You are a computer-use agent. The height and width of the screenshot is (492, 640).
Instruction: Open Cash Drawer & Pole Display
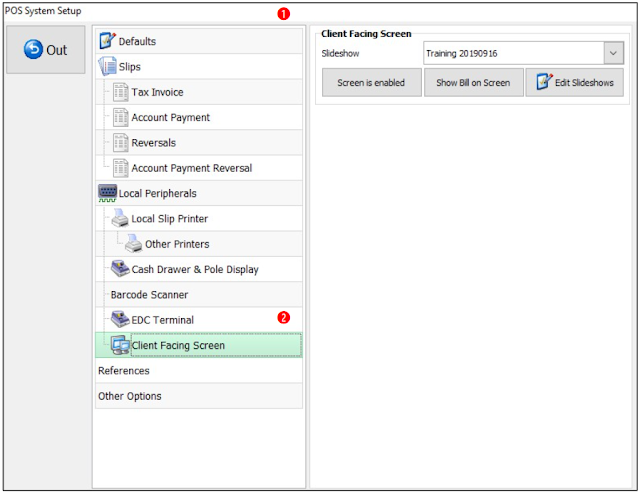pyautogui.click(x=199, y=269)
